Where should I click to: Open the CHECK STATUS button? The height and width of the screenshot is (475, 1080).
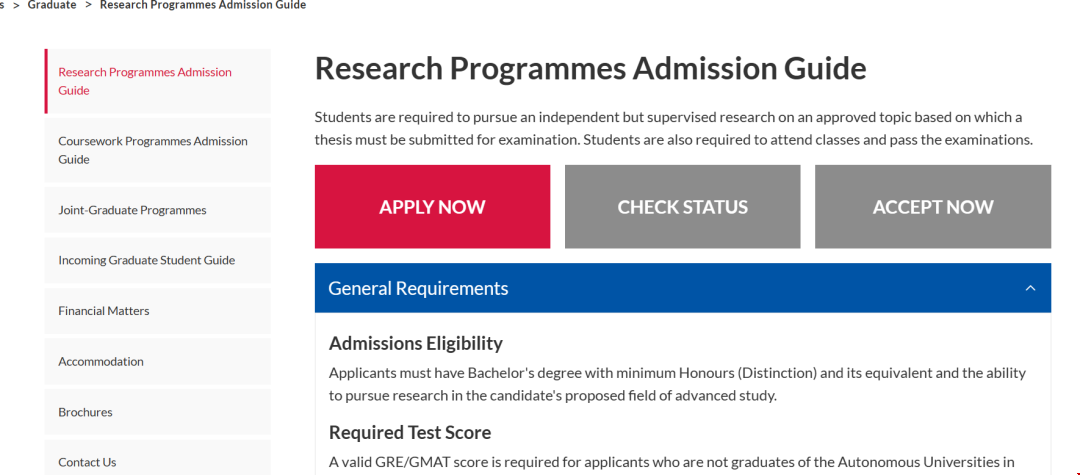click(682, 207)
